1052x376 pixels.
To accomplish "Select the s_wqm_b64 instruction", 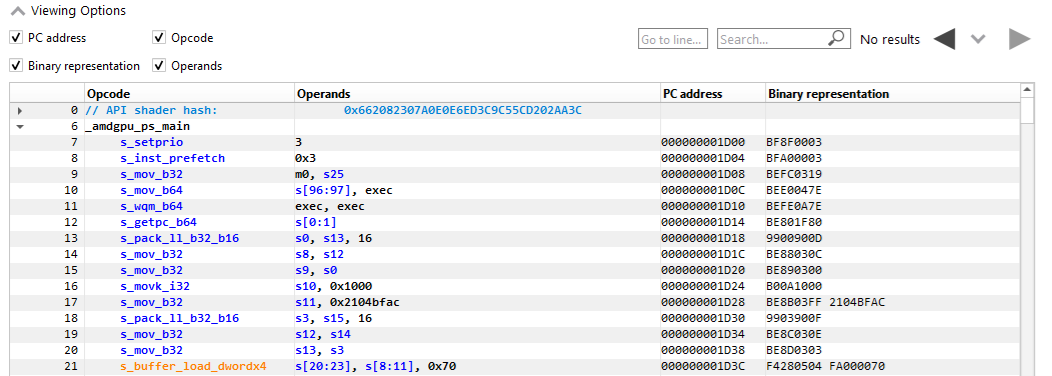I will (152, 206).
